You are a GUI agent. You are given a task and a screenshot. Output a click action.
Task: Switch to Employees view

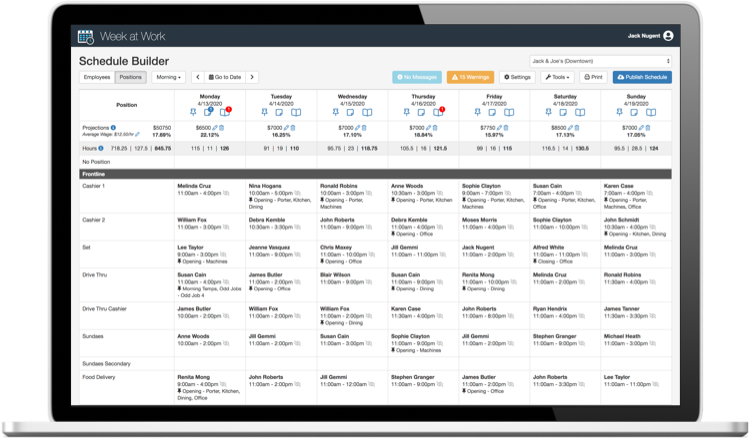pyautogui.click(x=97, y=76)
